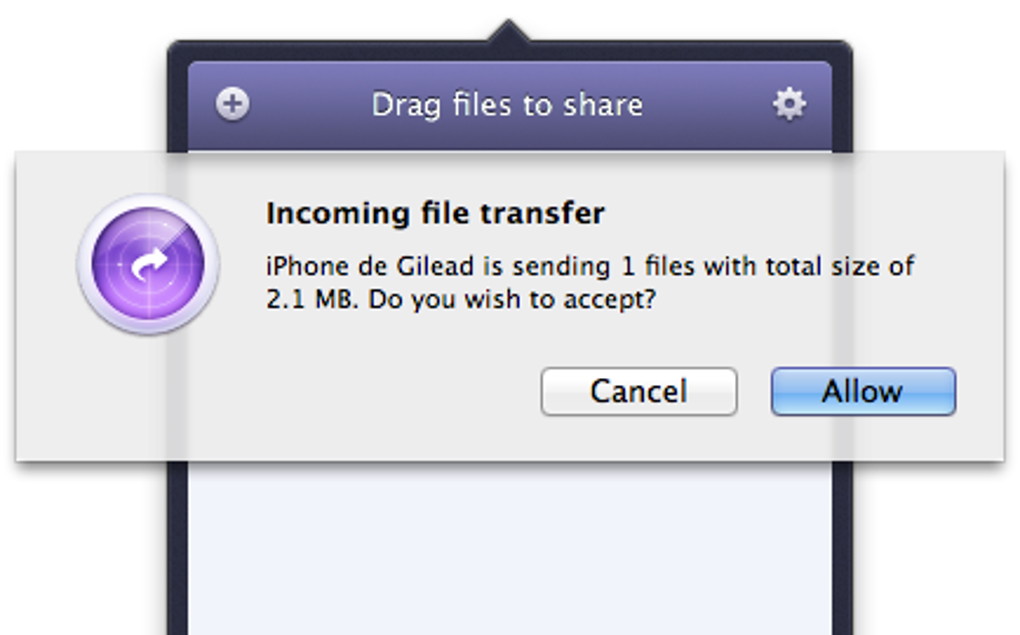
Task: Cancel the incoming file transfer
Action: (638, 391)
